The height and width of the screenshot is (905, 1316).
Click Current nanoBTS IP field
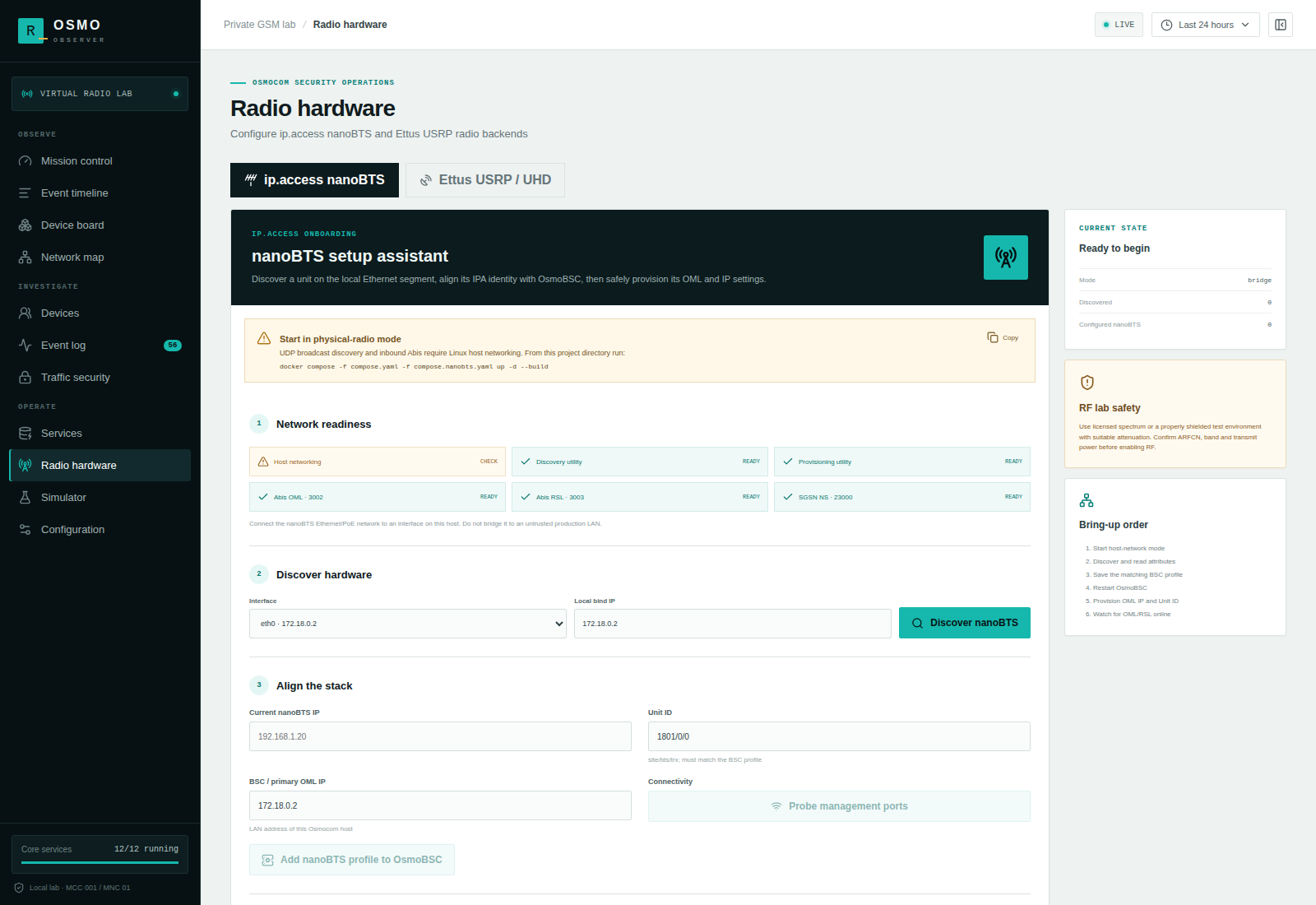coord(440,736)
